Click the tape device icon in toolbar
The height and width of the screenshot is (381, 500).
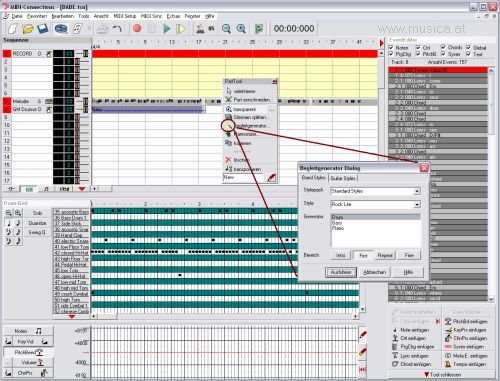click(x=61, y=29)
